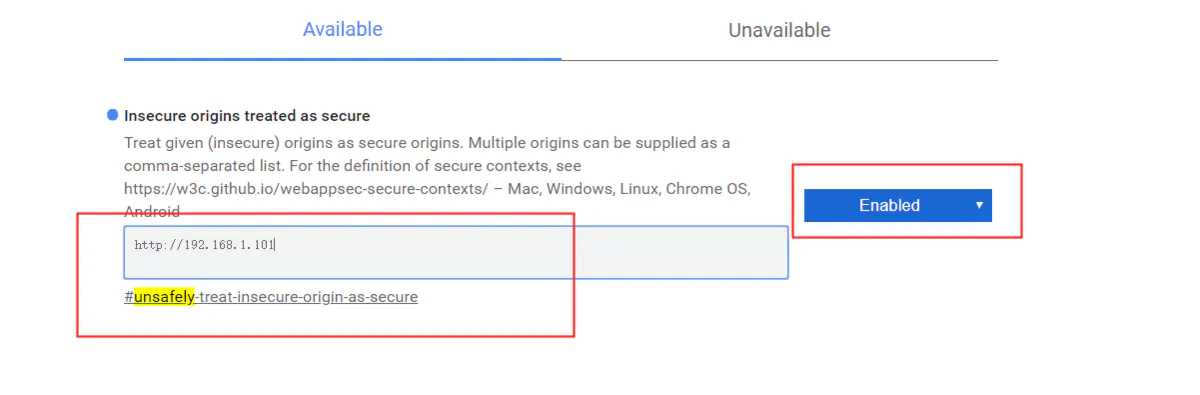Click the blue modified-flag dot indicator
1200x395 pixels.
coord(113,115)
